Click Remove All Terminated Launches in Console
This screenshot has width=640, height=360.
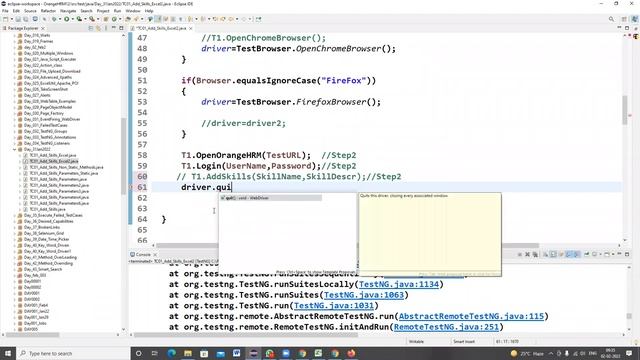pyautogui.click(x=535, y=254)
